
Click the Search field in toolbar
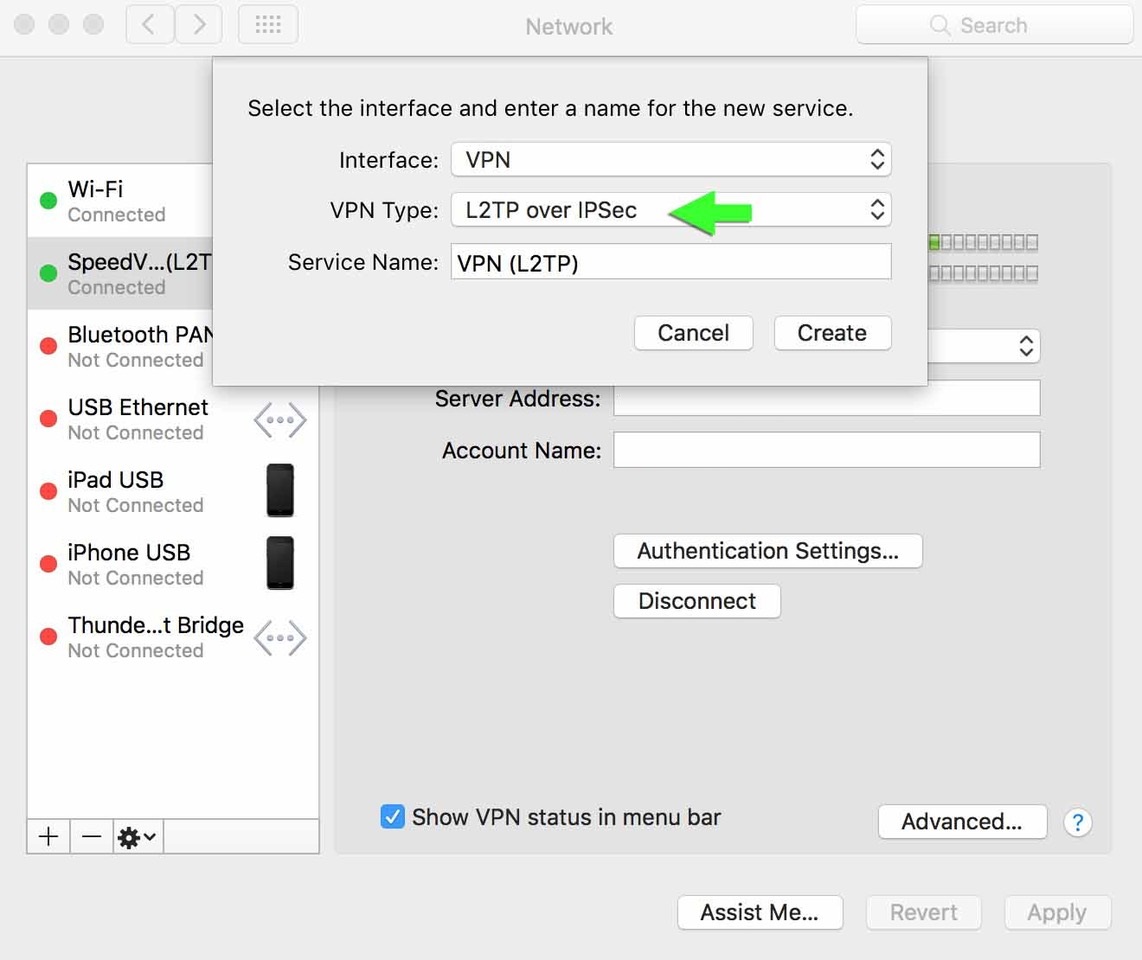(x=993, y=26)
